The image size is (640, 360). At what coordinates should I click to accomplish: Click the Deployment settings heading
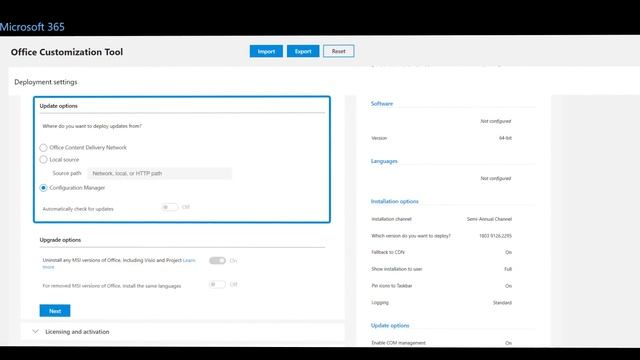pyautogui.click(x=46, y=82)
